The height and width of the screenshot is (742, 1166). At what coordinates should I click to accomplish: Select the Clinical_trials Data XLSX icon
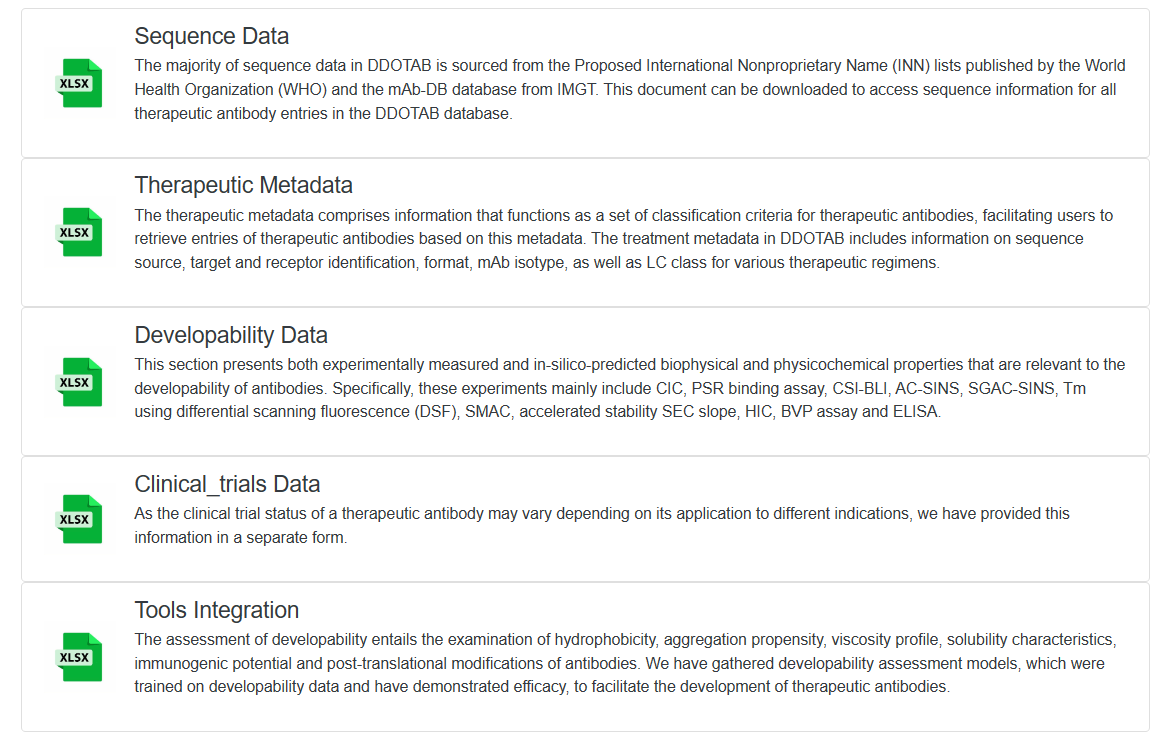(80, 519)
